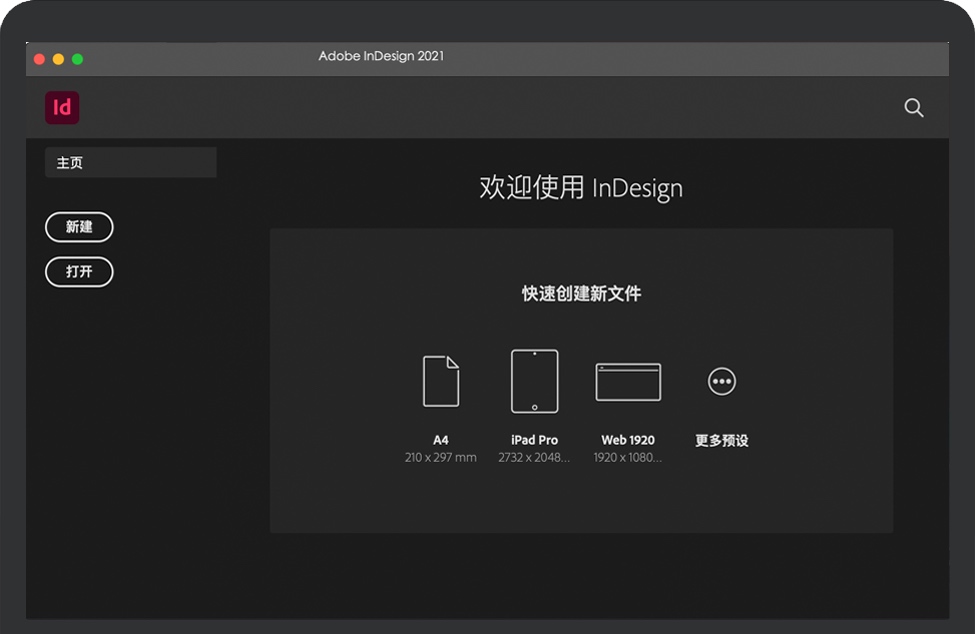
Task: Click the 更多预设 text label
Action: 721,440
